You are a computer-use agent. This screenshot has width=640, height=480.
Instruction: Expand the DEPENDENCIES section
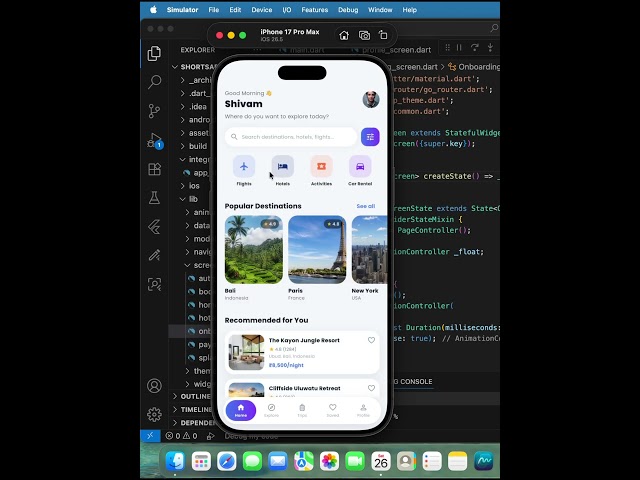[x=193, y=422]
